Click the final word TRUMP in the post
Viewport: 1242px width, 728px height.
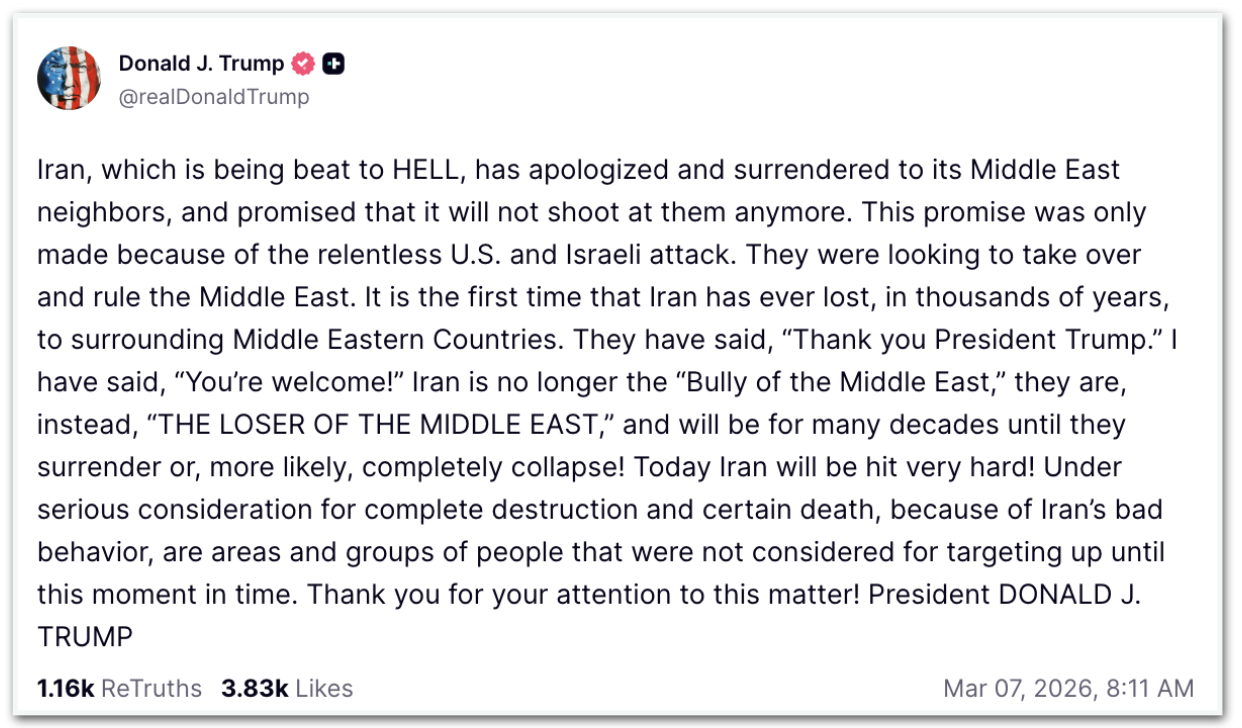pos(85,636)
